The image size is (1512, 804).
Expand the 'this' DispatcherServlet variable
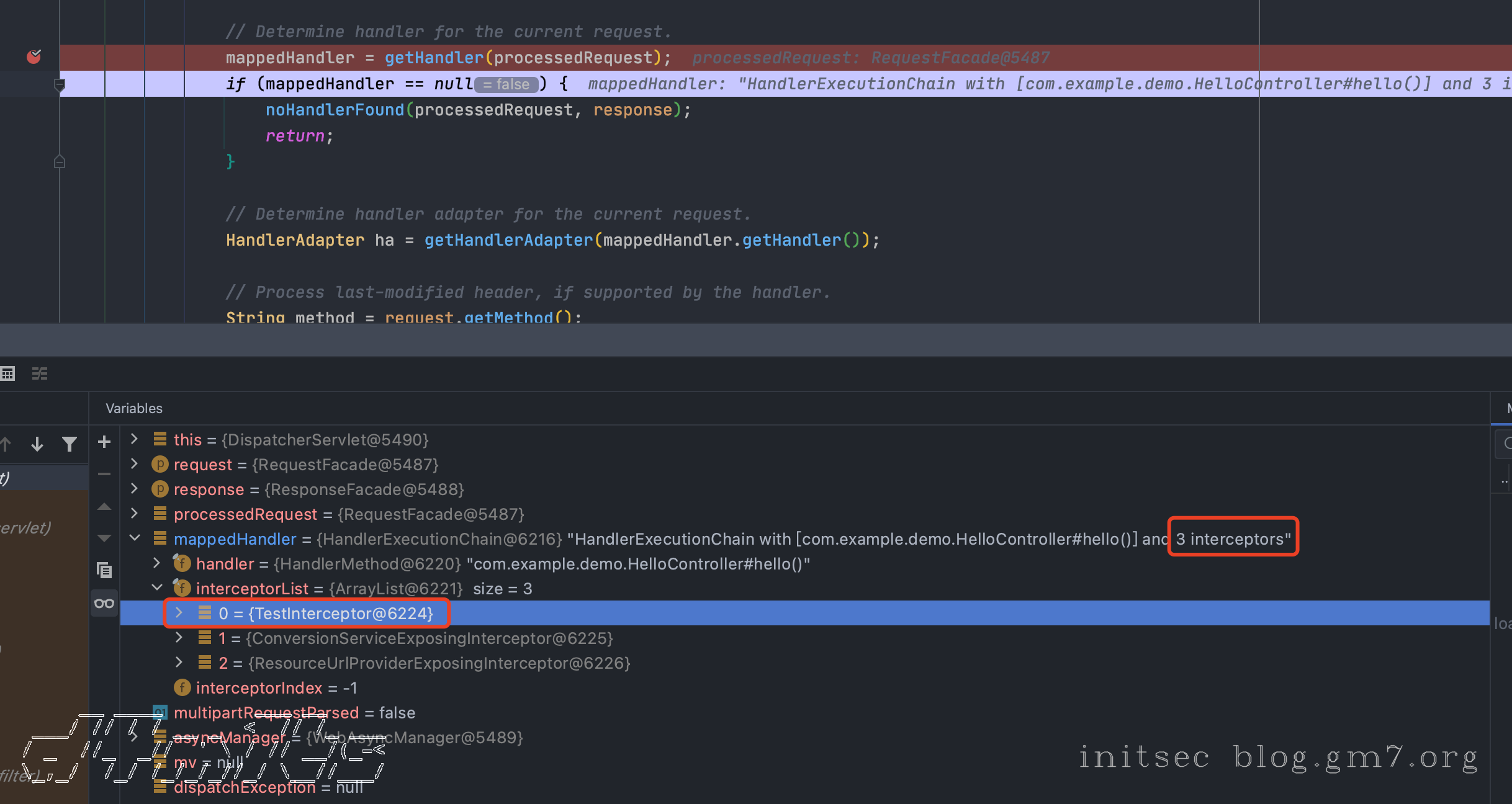point(134,439)
